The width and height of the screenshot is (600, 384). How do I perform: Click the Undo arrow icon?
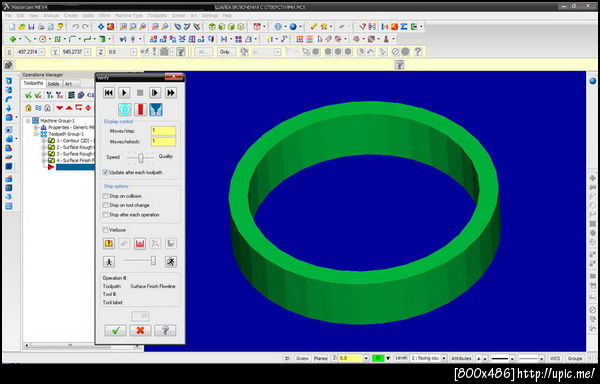[76, 27]
